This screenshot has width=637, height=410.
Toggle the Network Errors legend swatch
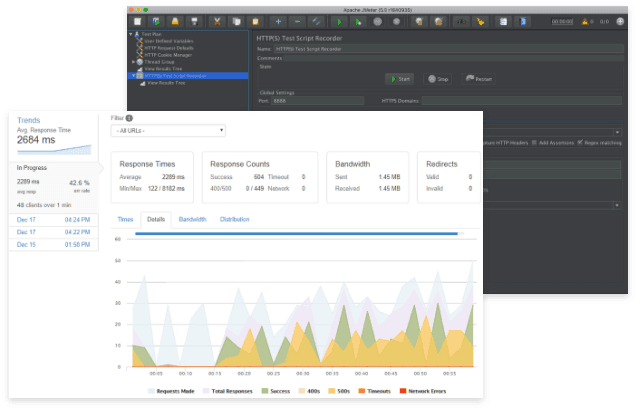pyautogui.click(x=403, y=391)
